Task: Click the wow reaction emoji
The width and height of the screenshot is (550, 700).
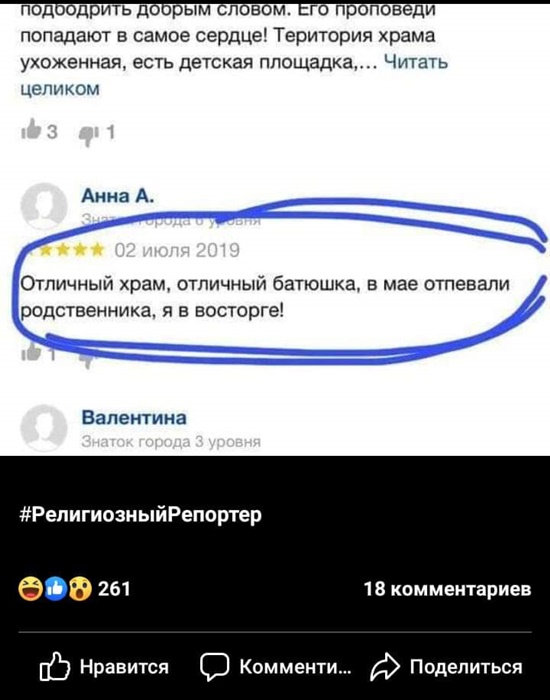Action: 80,589
